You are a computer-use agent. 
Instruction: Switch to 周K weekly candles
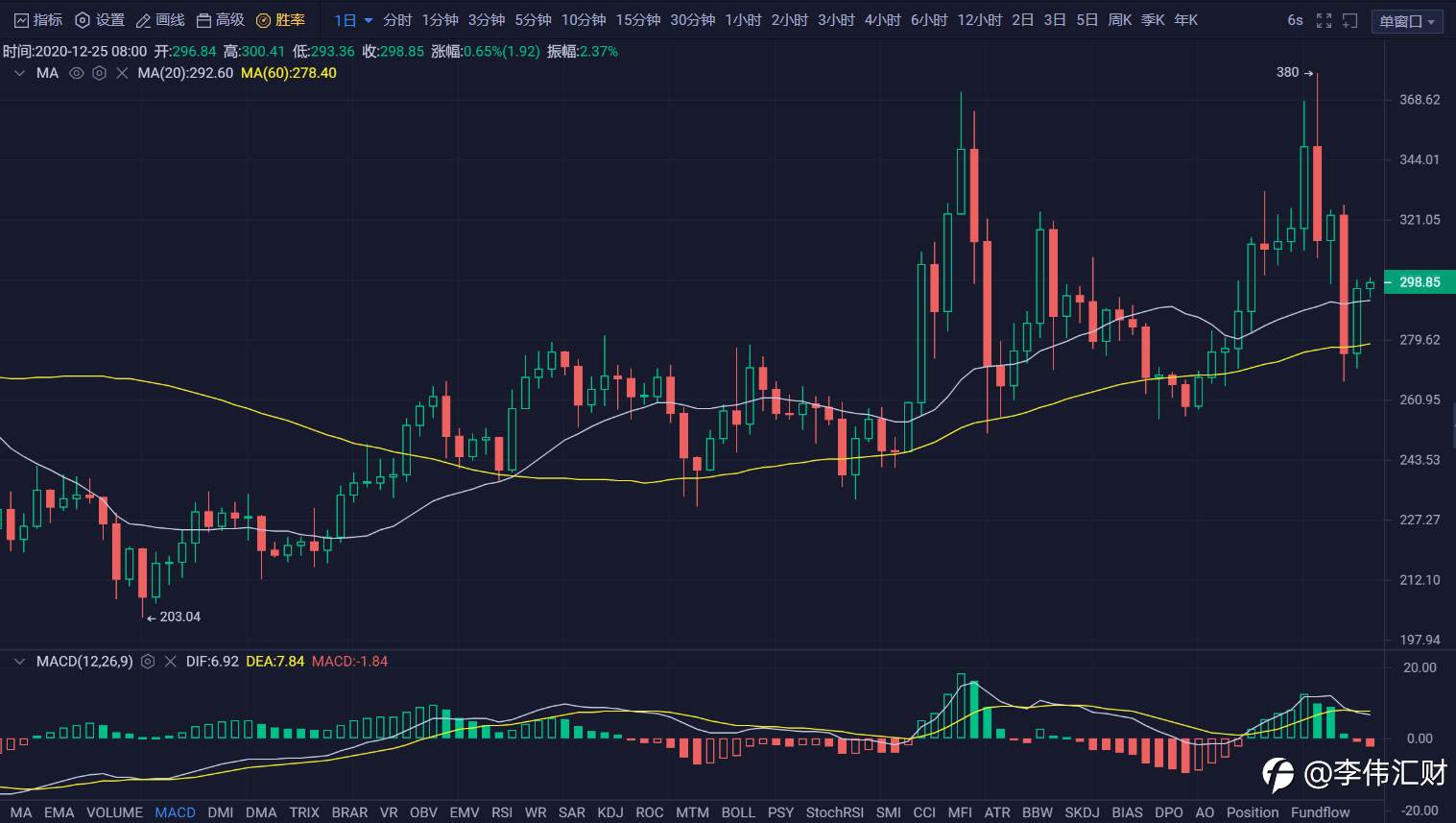[x=1120, y=20]
